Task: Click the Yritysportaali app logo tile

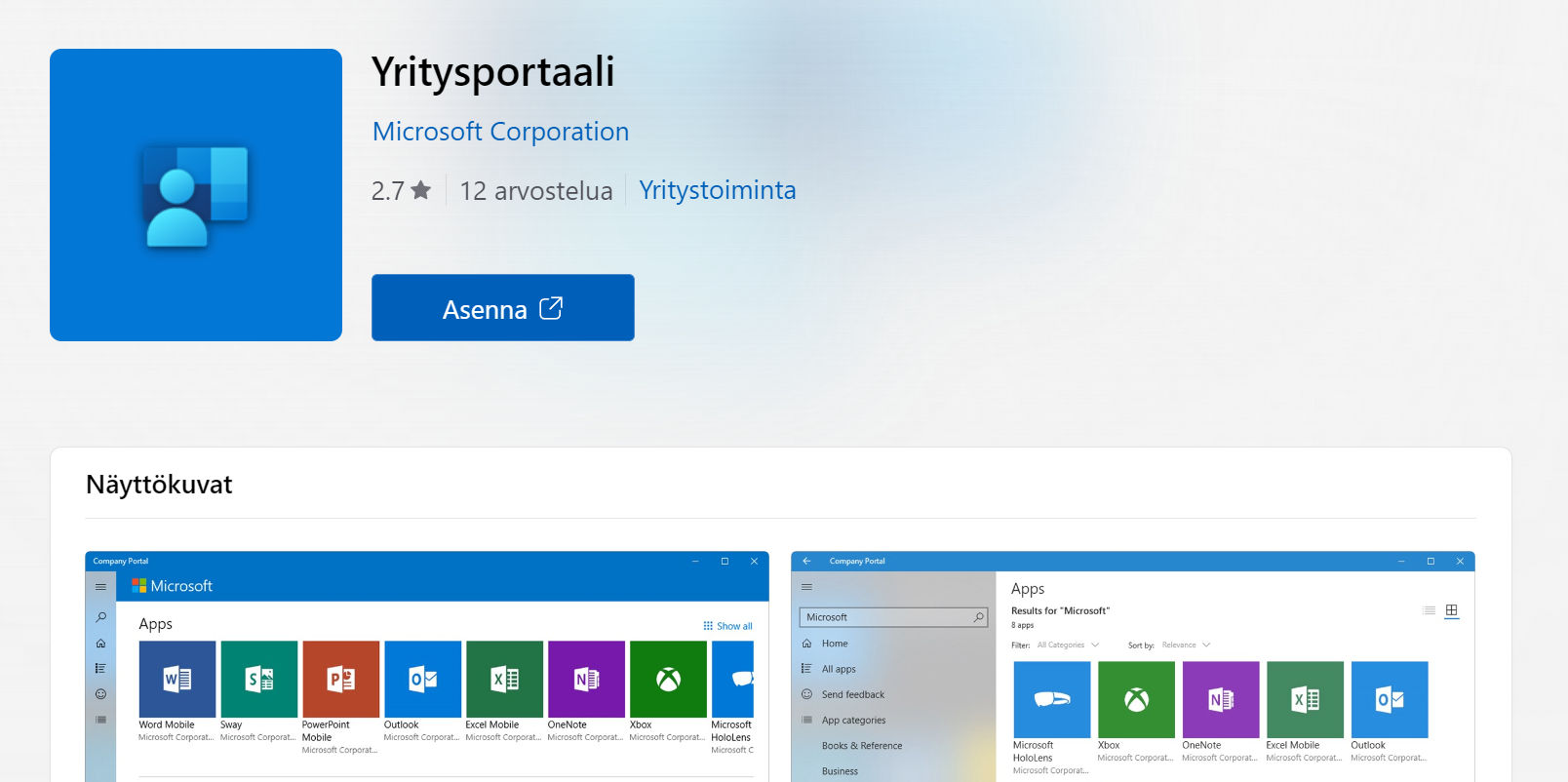Action: click(196, 195)
